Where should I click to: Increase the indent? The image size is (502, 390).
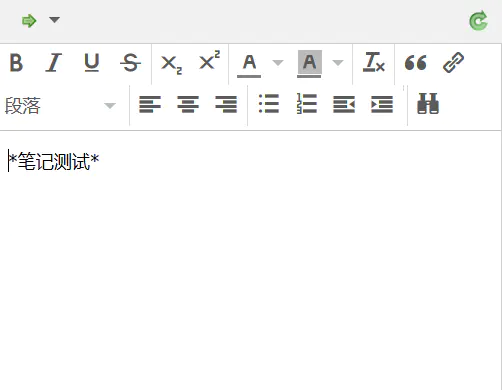pos(382,104)
